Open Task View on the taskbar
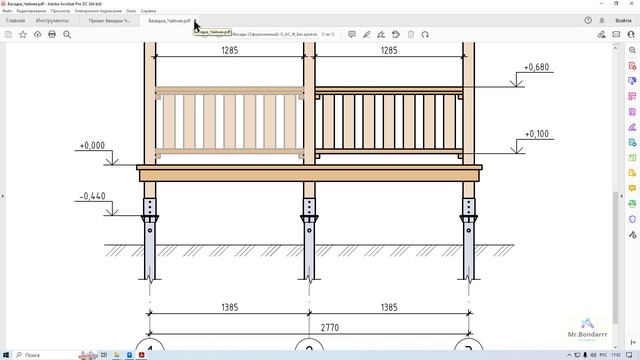640x360 pixels. (x=104, y=355)
